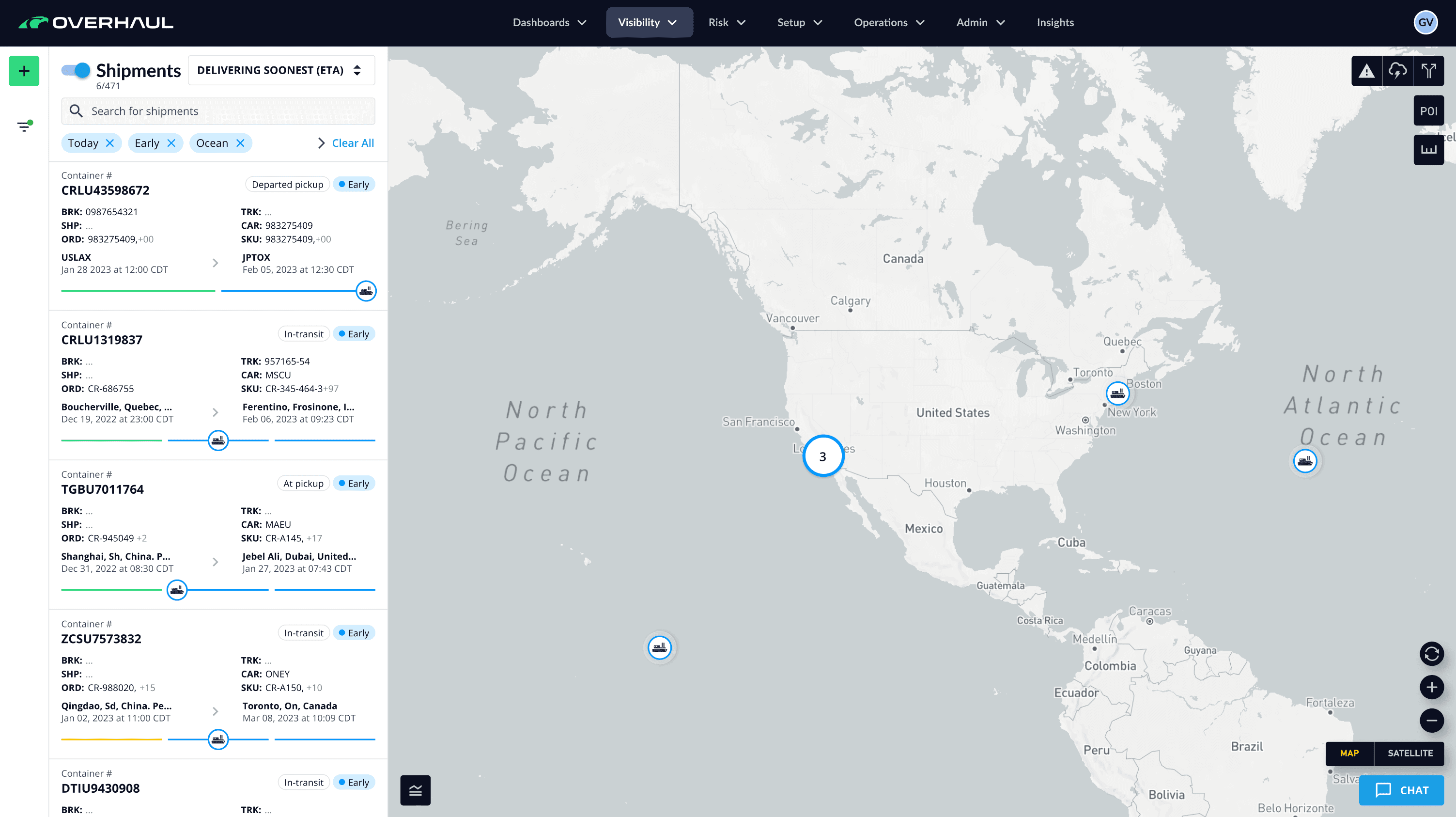1456x817 pixels.
Task: Open the Operations navigation menu
Action: (888, 23)
